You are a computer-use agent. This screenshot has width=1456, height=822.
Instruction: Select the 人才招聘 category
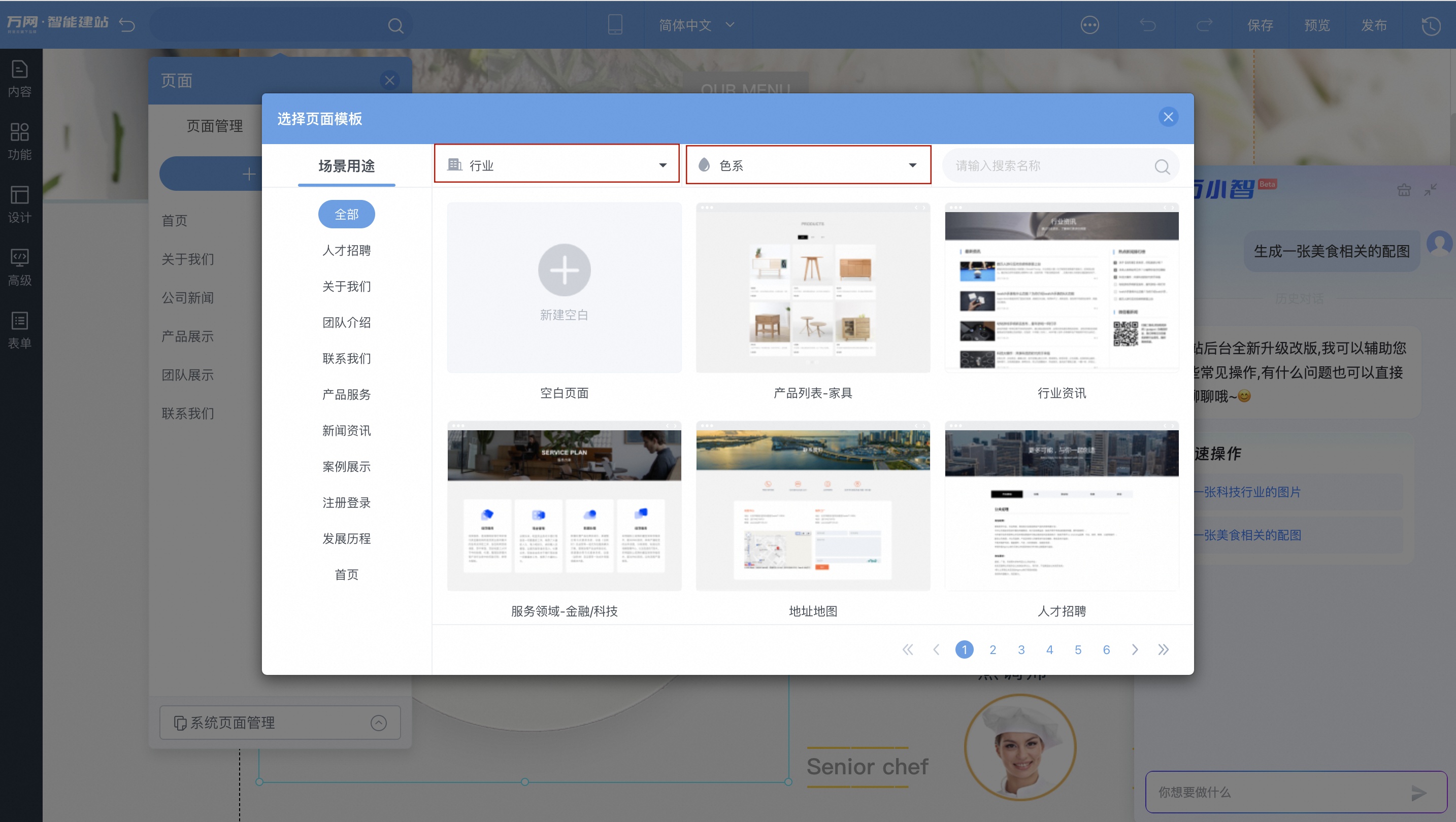pos(346,250)
